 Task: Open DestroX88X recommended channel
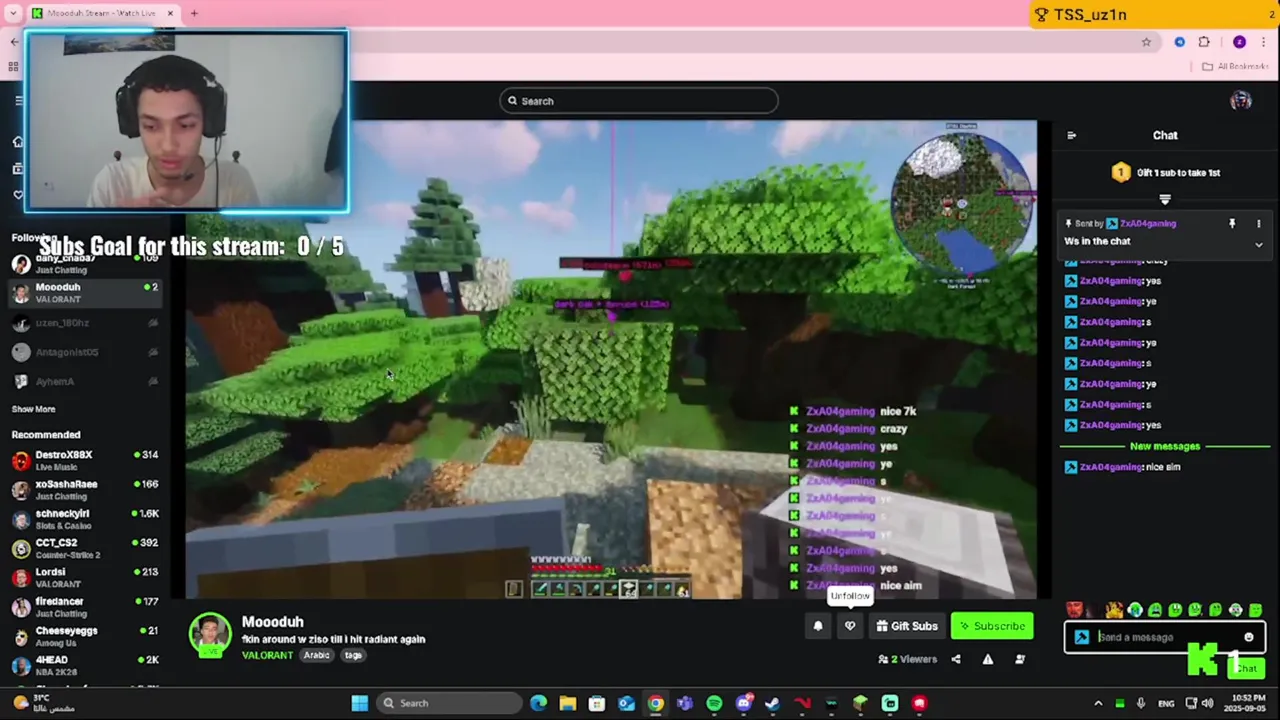pos(85,461)
